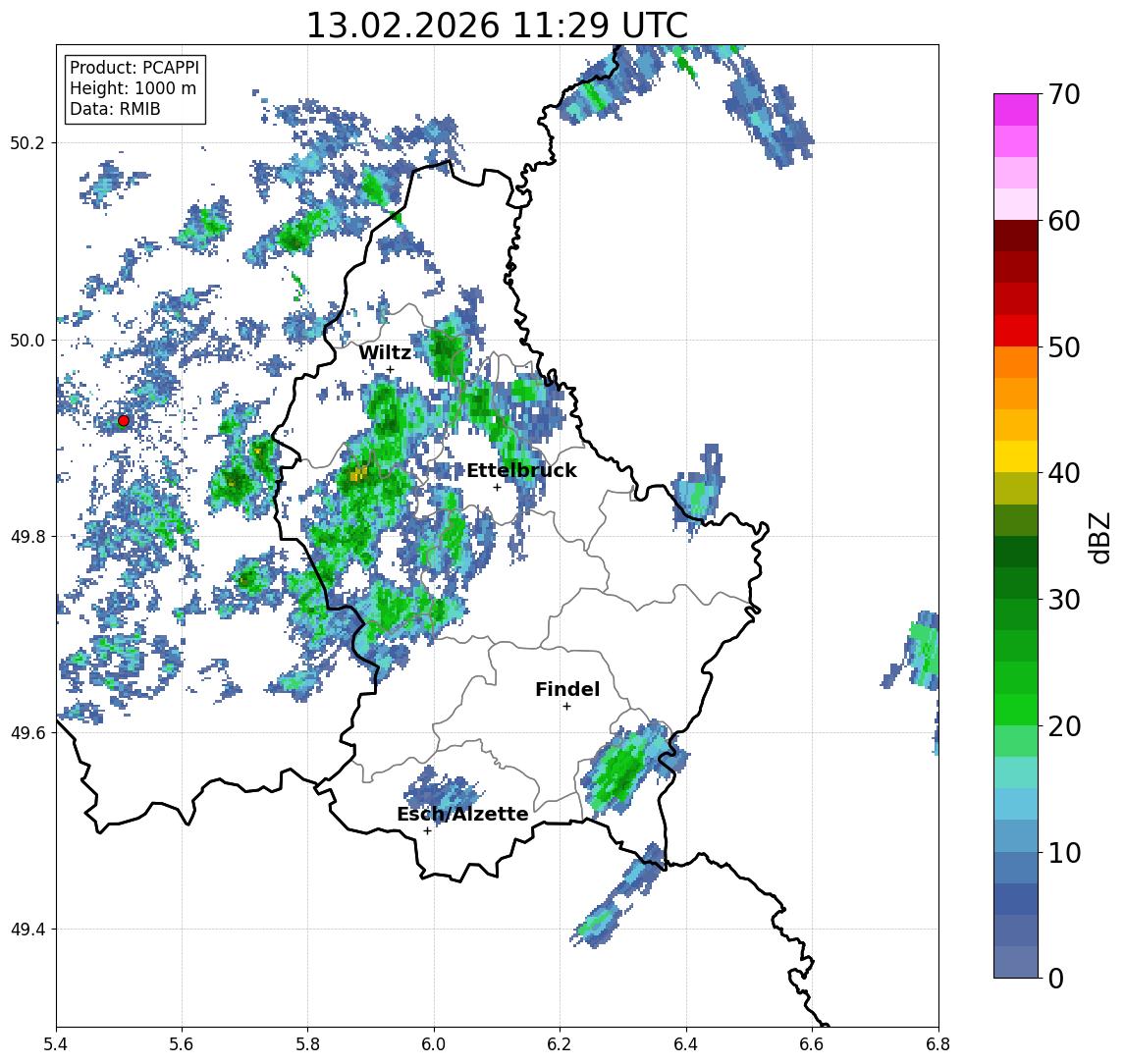Click the yellow high-reflectivity cell west of Ettelbruck

point(358,473)
